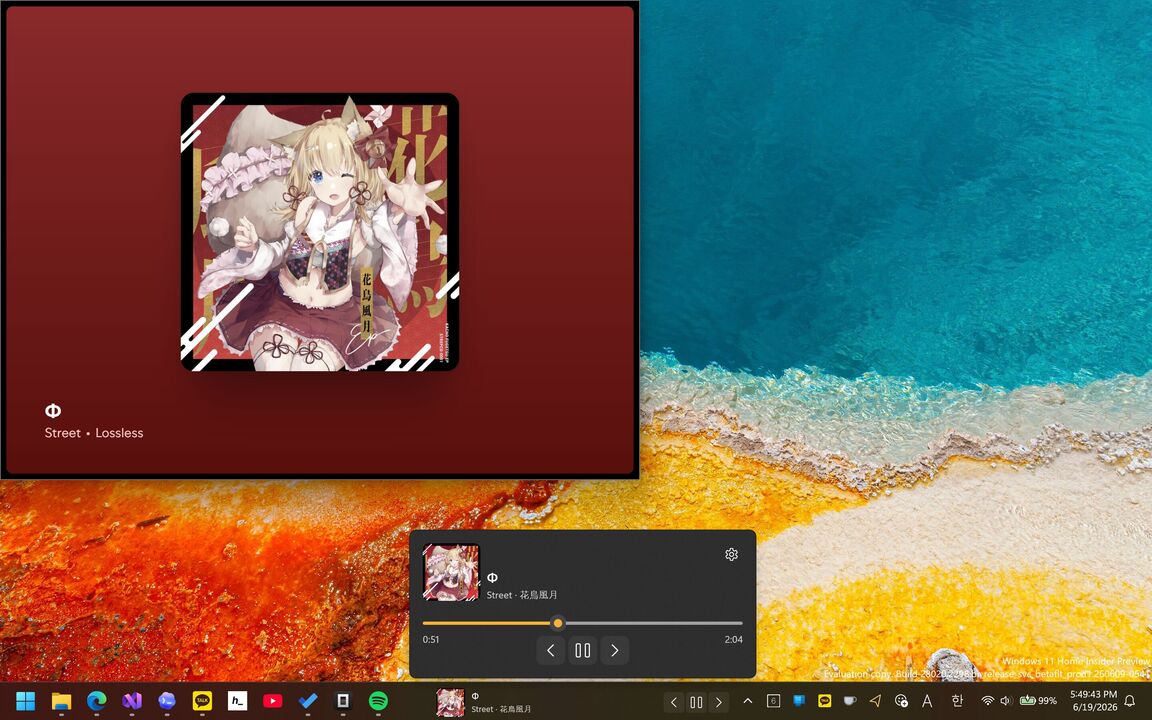The width and height of the screenshot is (1152, 720).
Task: Skip to next track in flyout
Action: pos(615,650)
